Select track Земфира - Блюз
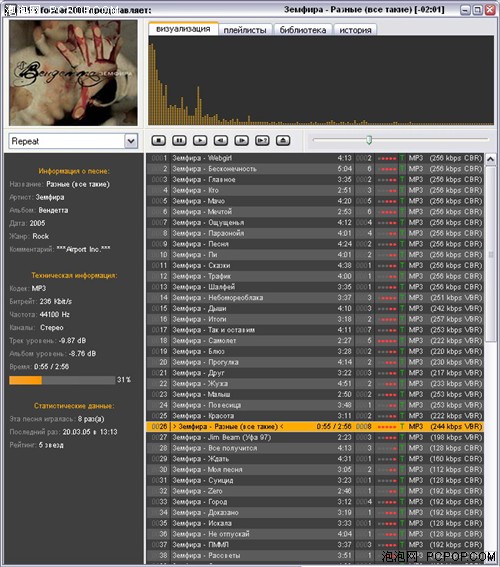The width and height of the screenshot is (500, 567). (x=315, y=351)
